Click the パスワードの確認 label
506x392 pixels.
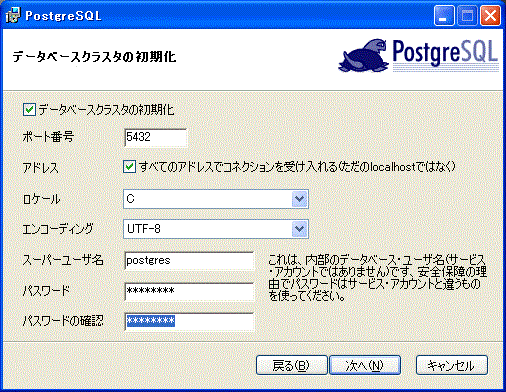(x=63, y=321)
